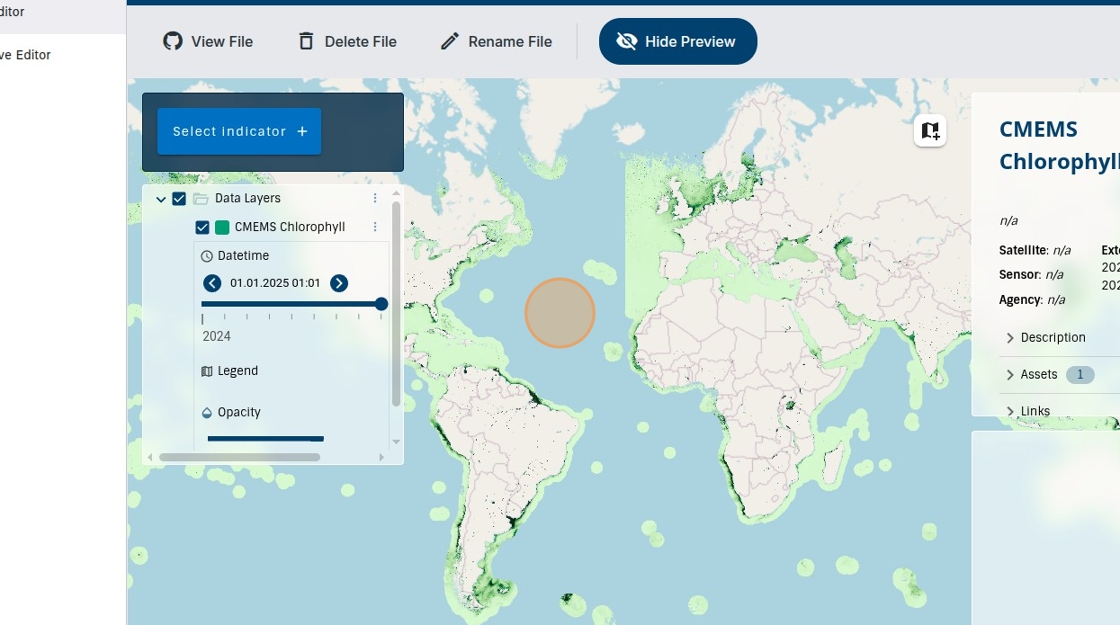Image resolution: width=1120 pixels, height=625 pixels.
Task: Click the datetime slider handle
Action: pos(381,304)
